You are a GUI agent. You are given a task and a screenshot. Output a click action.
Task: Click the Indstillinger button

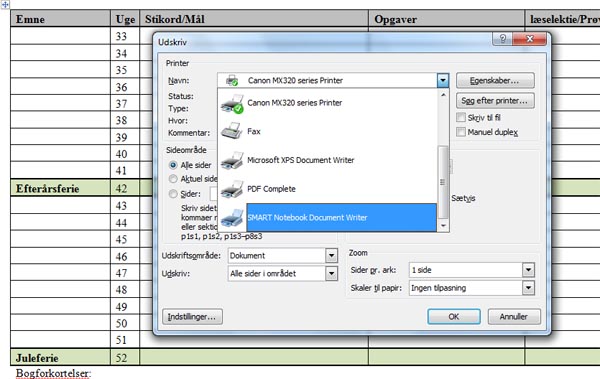point(192,317)
